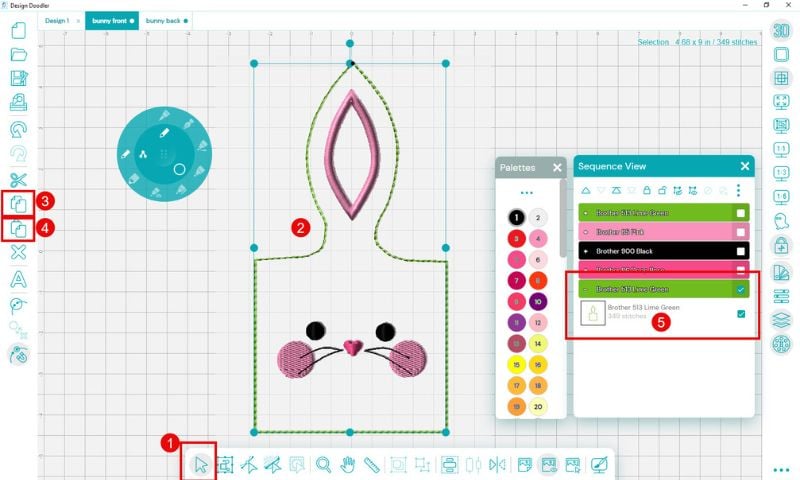Collapse the selected Lime Green color group
The height and width of the screenshot is (480, 800).
coord(587,290)
